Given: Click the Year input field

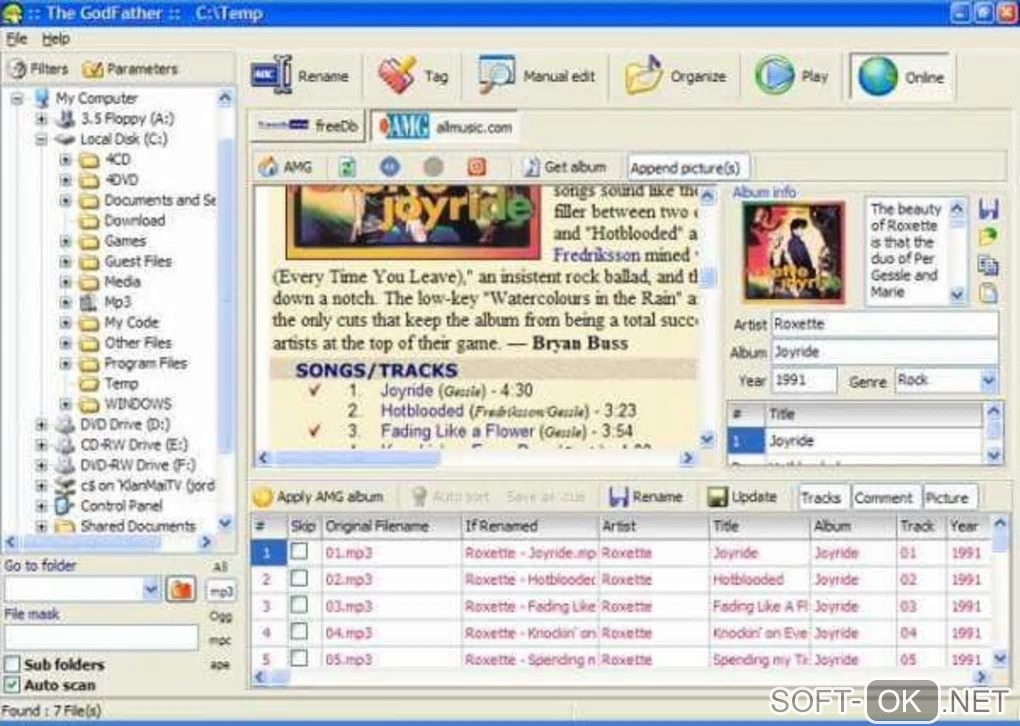Looking at the screenshot, I should (x=803, y=381).
